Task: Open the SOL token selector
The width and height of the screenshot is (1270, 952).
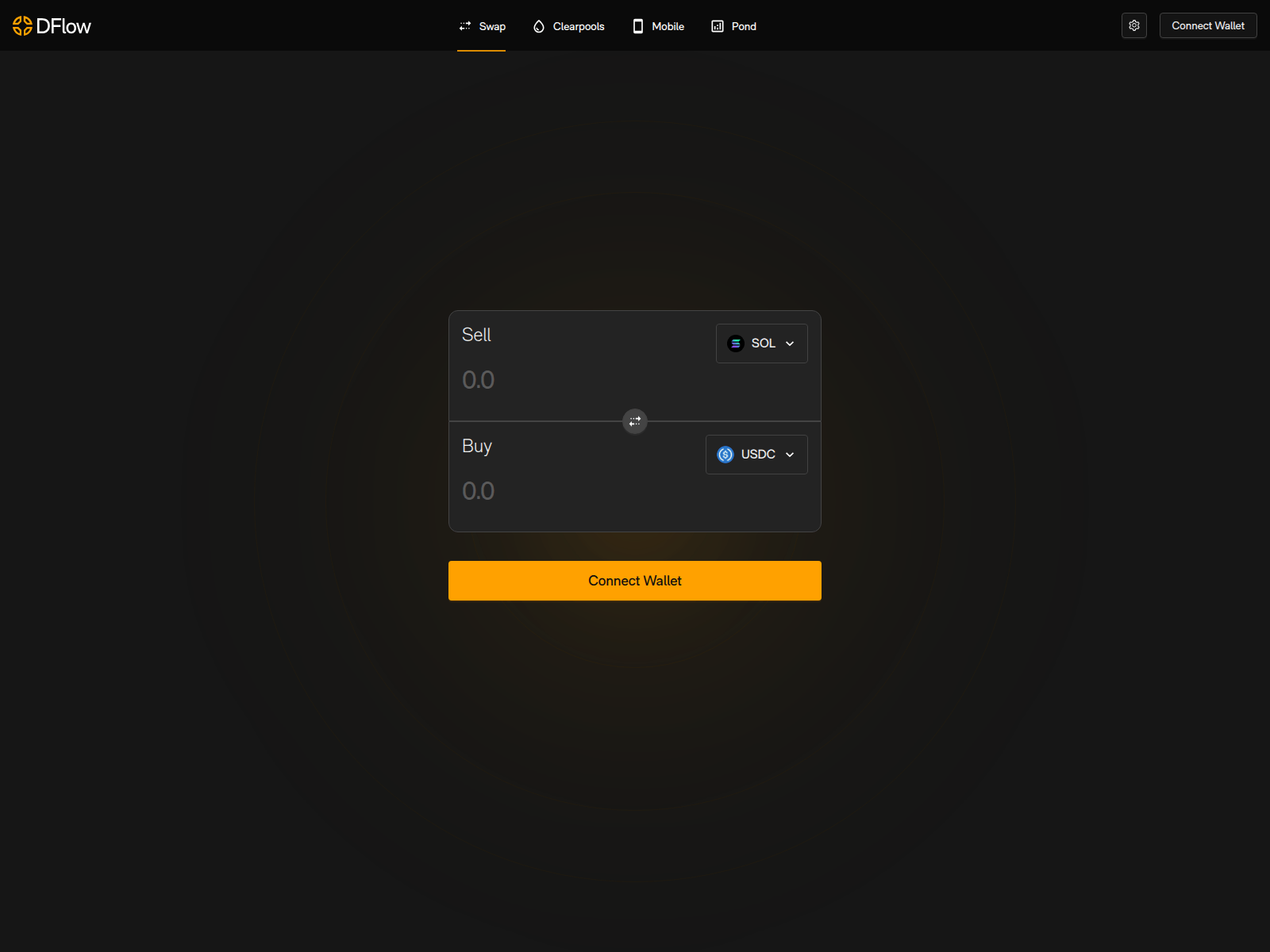Action: pos(760,343)
